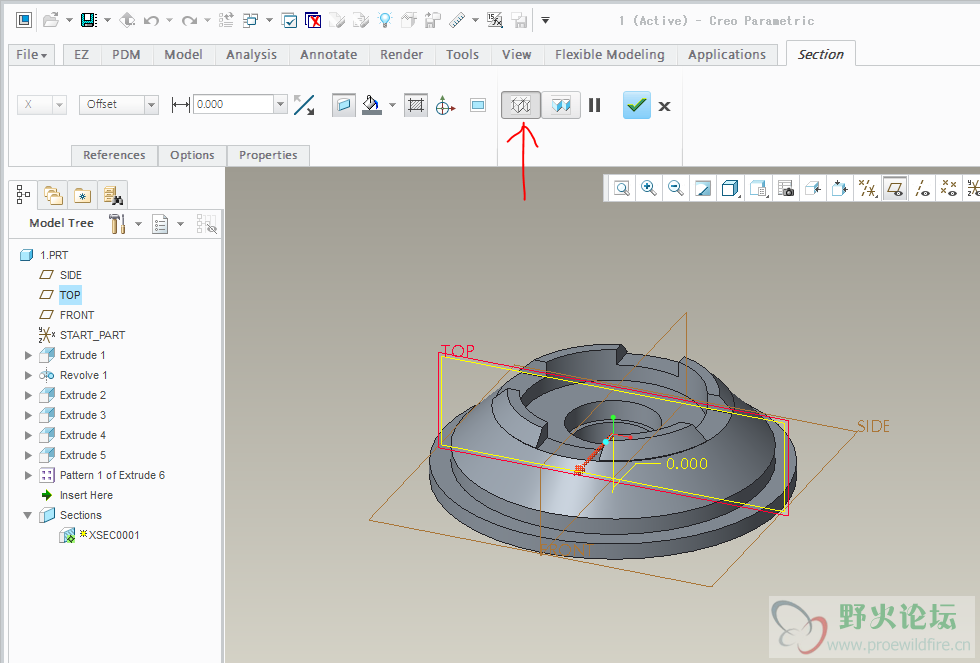The width and height of the screenshot is (980, 663).
Task: Switch to the Render ribbon tab
Action: tap(401, 54)
